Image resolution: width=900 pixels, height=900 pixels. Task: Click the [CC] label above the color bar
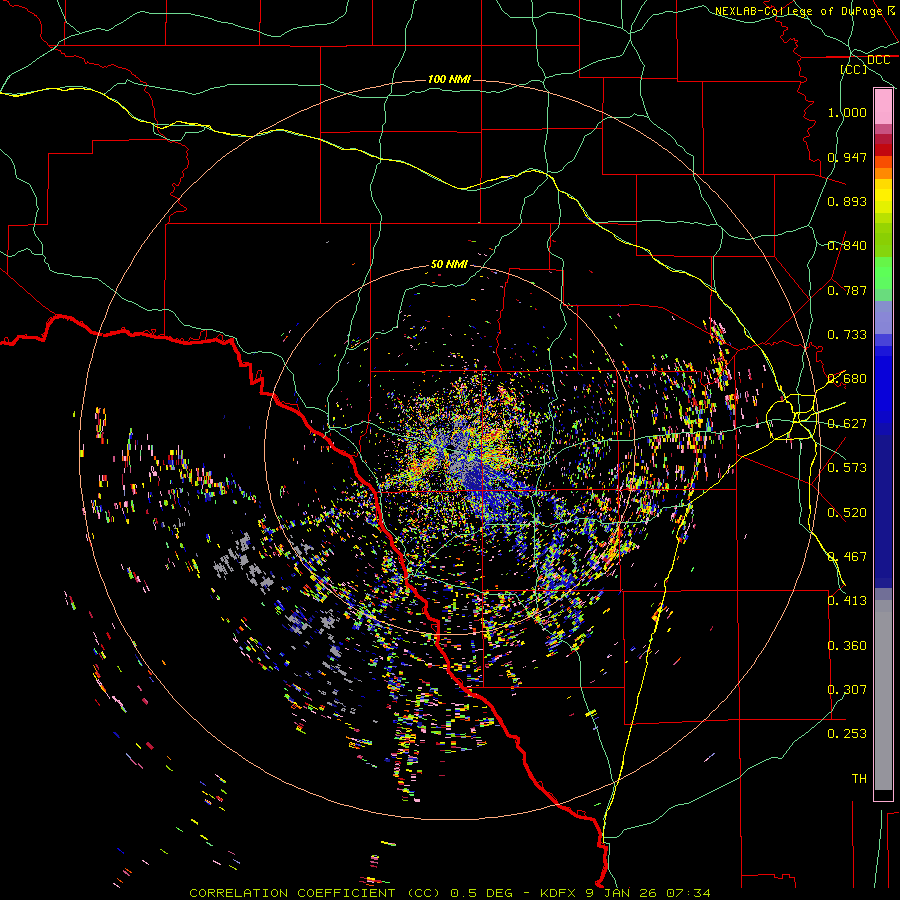(854, 69)
